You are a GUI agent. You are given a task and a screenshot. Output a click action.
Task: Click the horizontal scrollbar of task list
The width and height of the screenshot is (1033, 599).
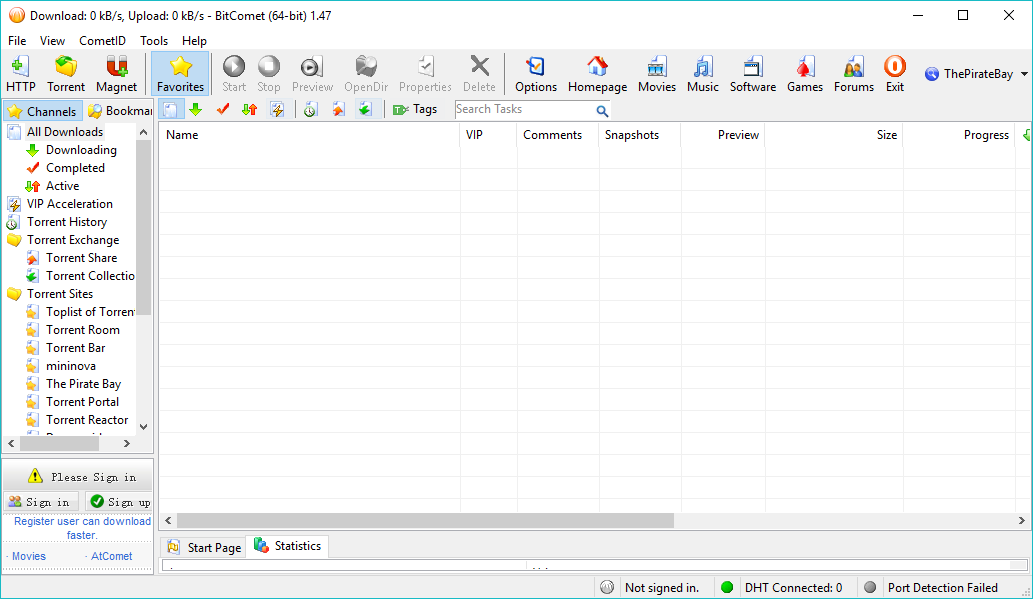(425, 521)
